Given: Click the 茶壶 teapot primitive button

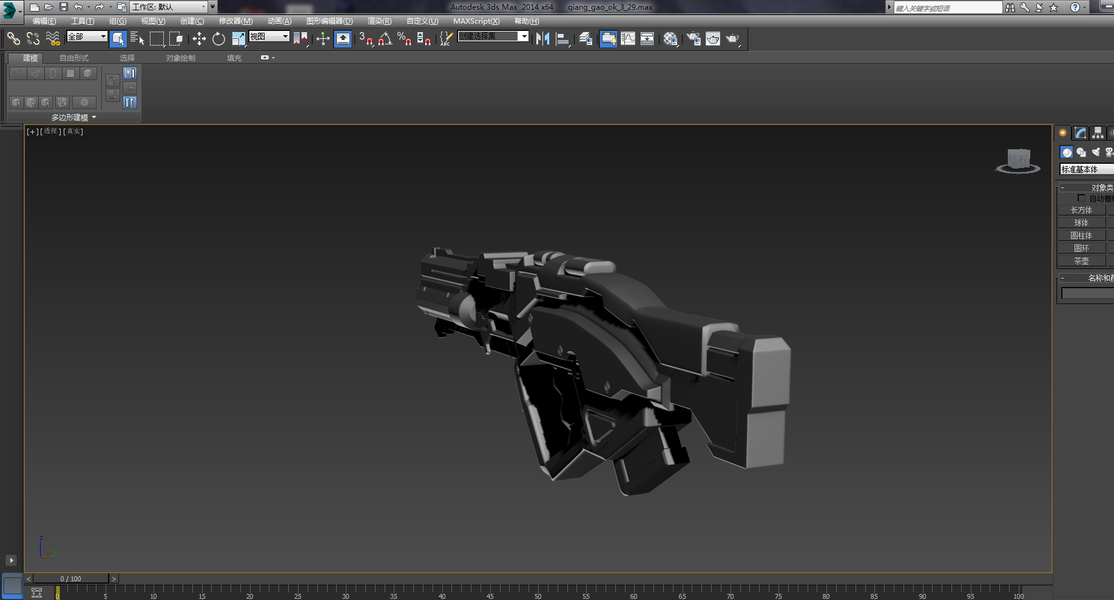Looking at the screenshot, I should pos(1081,261).
